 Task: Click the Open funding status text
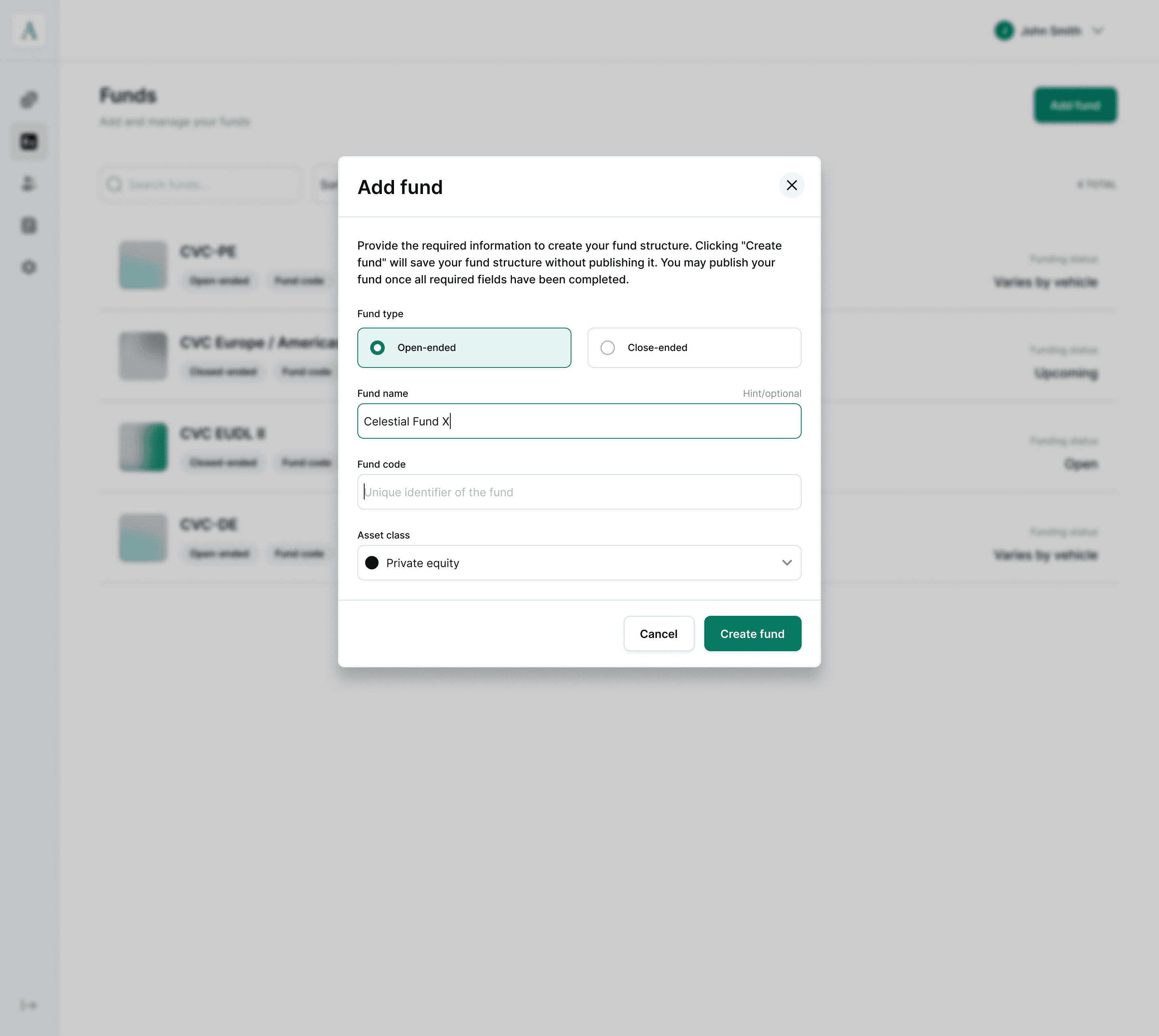tap(1081, 464)
